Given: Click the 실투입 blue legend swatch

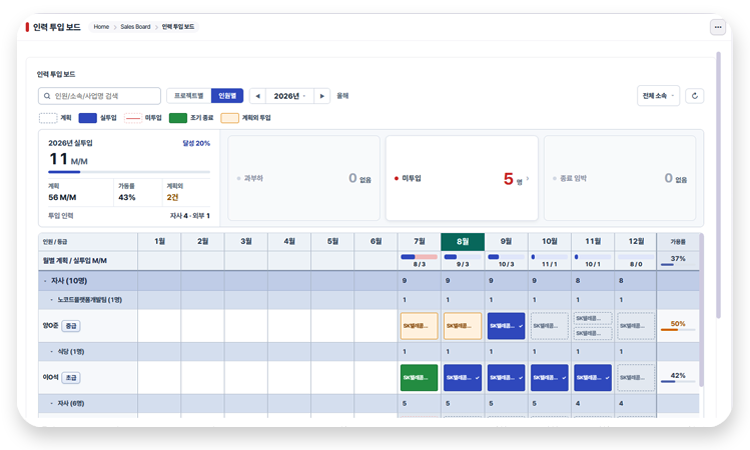Looking at the screenshot, I should 88,118.
